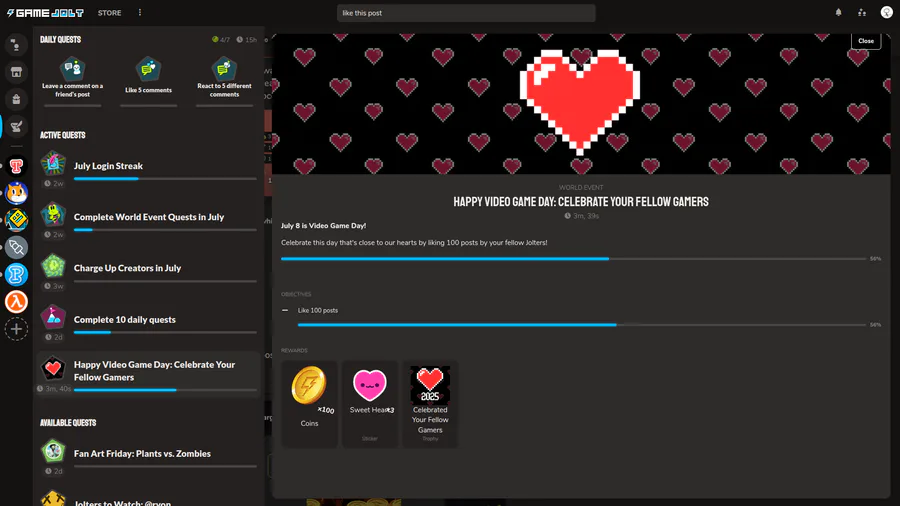The width and height of the screenshot is (900, 506).
Task: Open 'Leave a comment on a friend's post' daily quest
Action: [72, 81]
